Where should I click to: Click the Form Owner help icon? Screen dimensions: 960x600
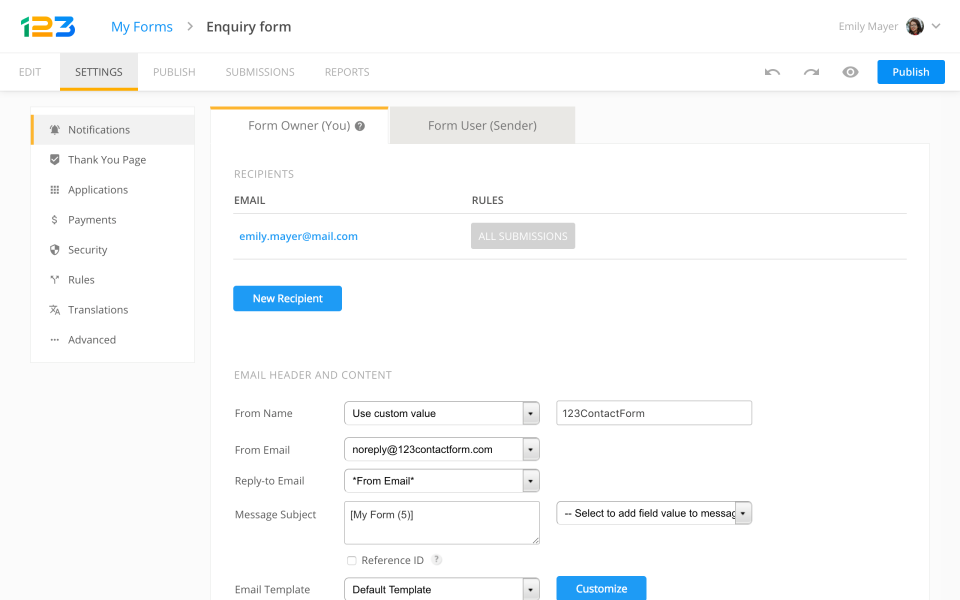click(360, 127)
